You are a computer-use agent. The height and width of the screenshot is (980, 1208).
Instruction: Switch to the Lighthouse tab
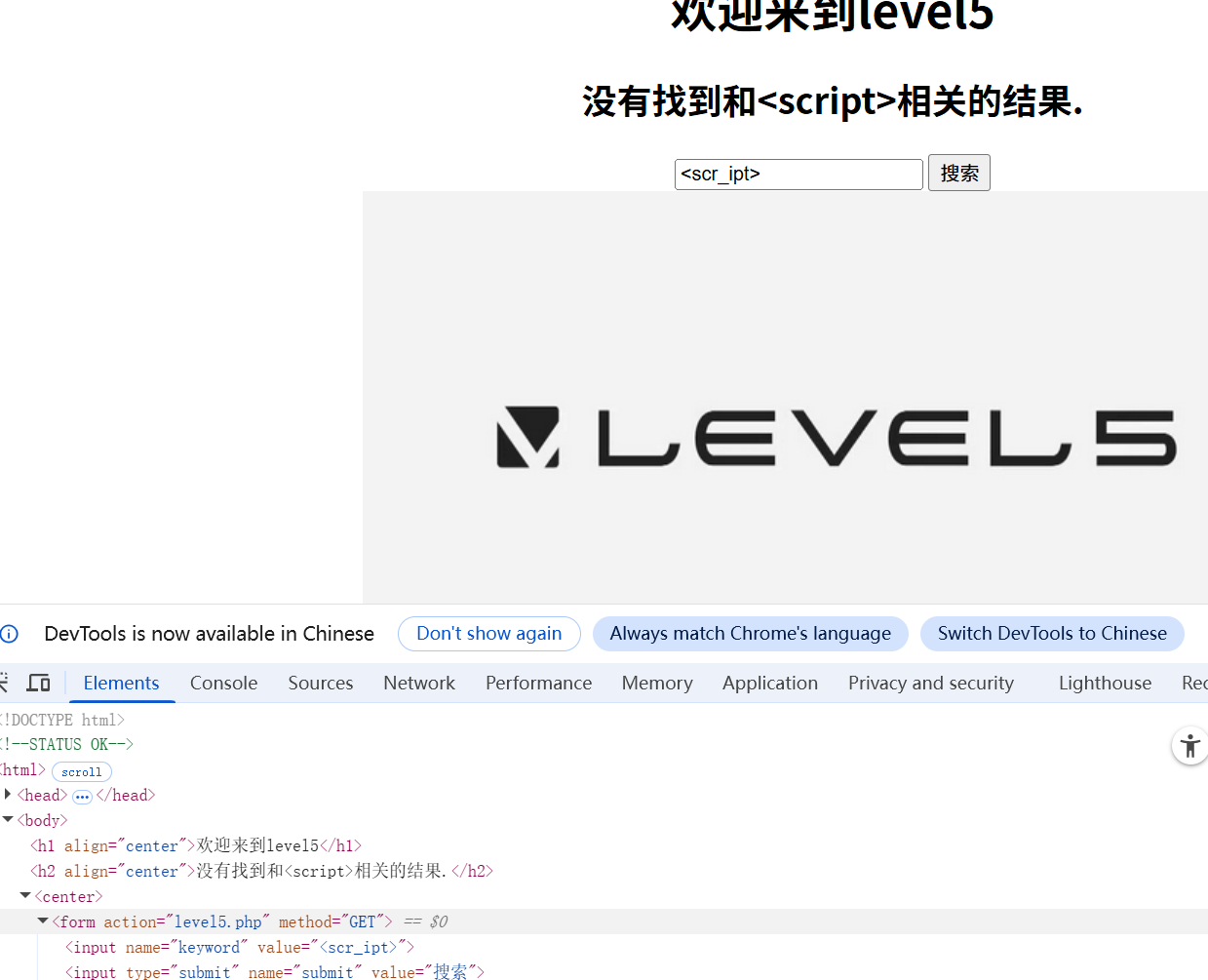pyautogui.click(x=1105, y=683)
